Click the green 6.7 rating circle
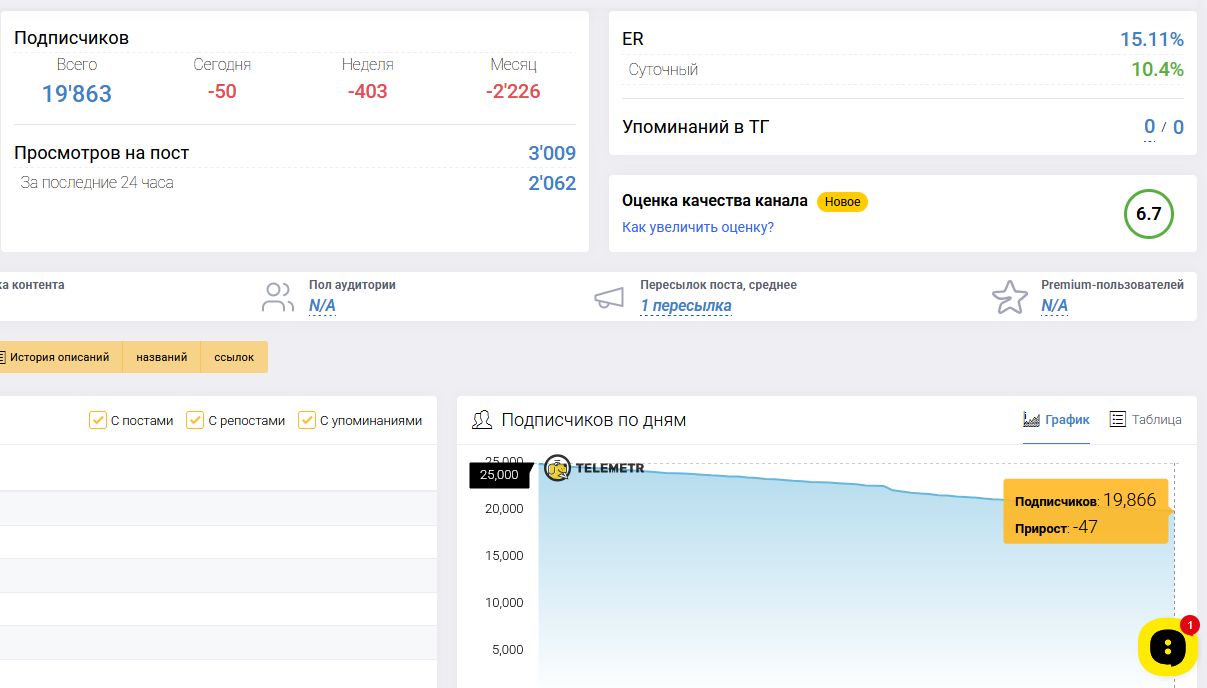Screen dimensions: 1207x688 (1148, 214)
